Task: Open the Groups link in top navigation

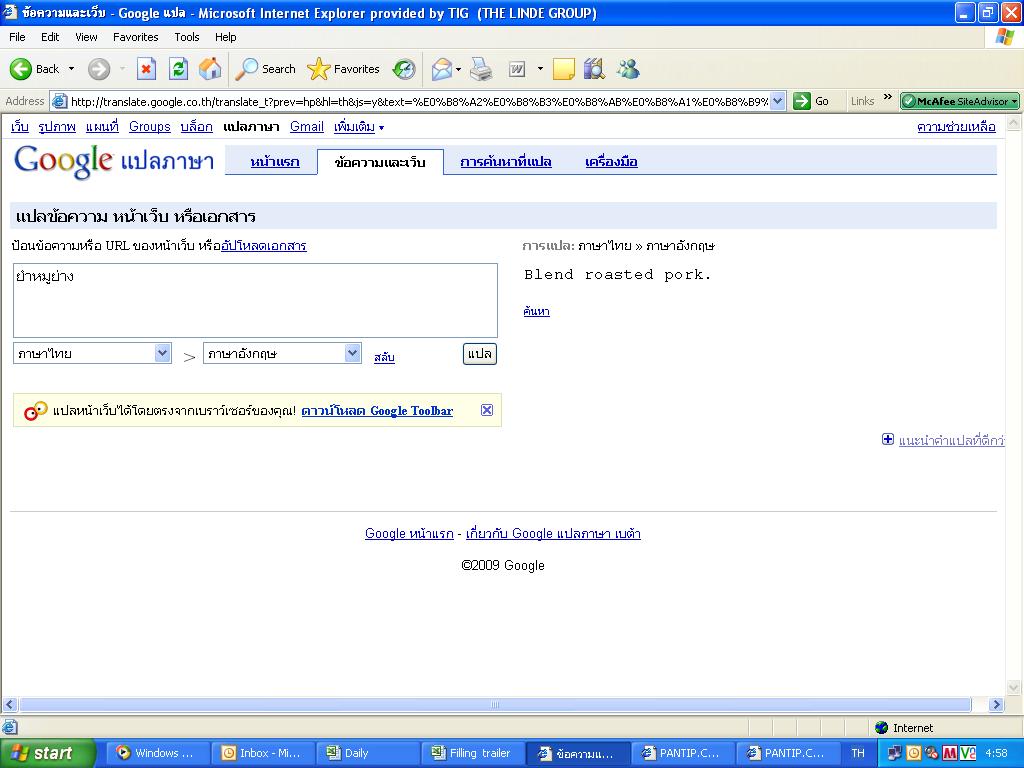Action: (150, 127)
